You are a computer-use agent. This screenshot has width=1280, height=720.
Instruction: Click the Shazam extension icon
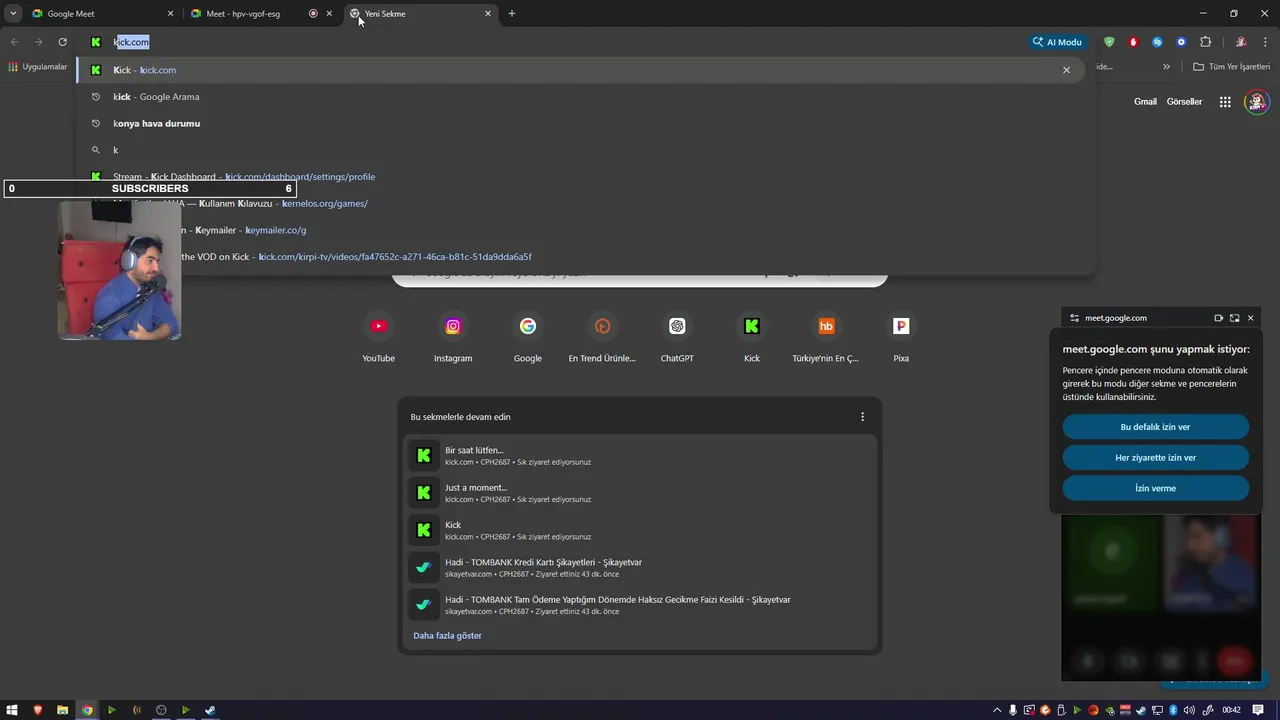pos(1157,42)
